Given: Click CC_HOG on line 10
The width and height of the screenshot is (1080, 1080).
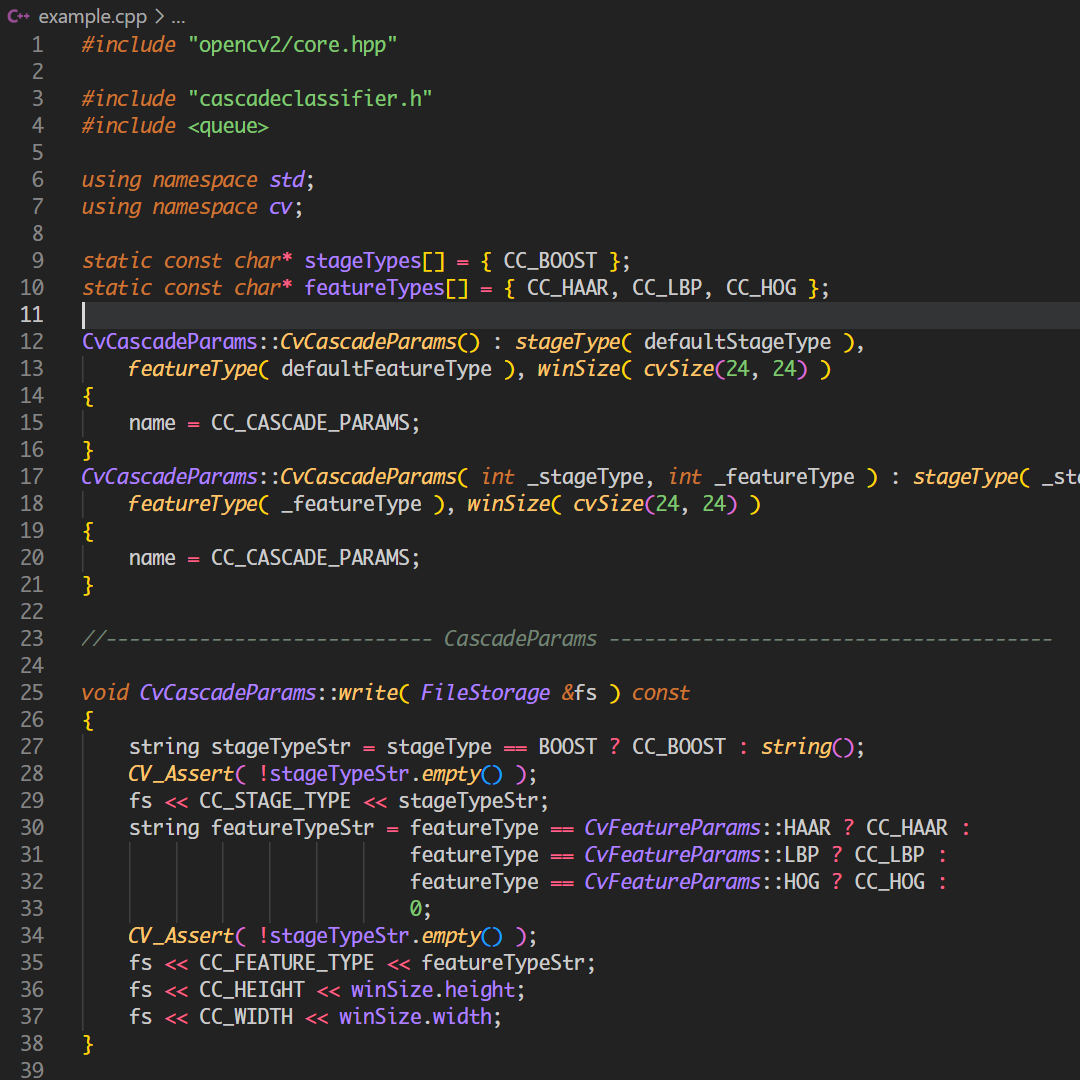Looking at the screenshot, I should tap(760, 288).
